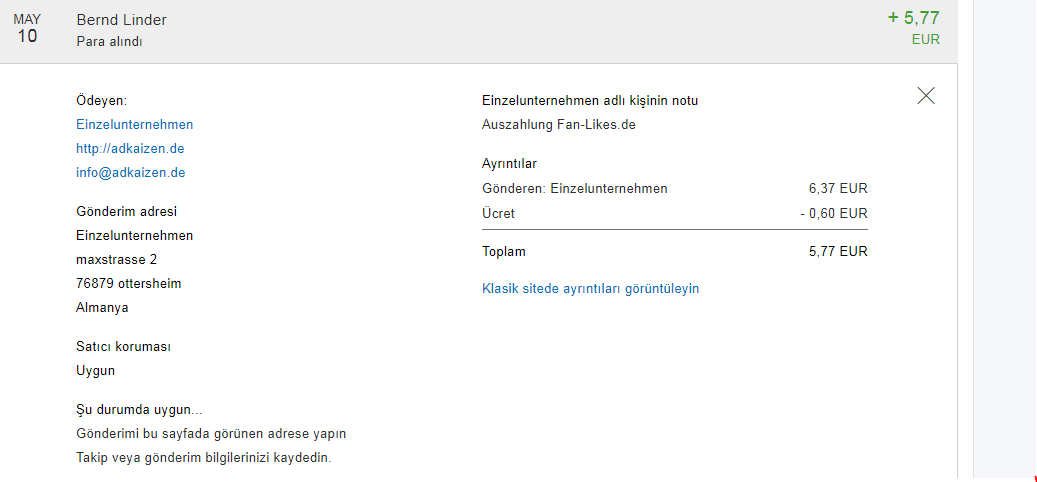The image size is (1037, 482).
Task: Click the Toplam 5,77 EUR total
Action: pyautogui.click(x=838, y=252)
